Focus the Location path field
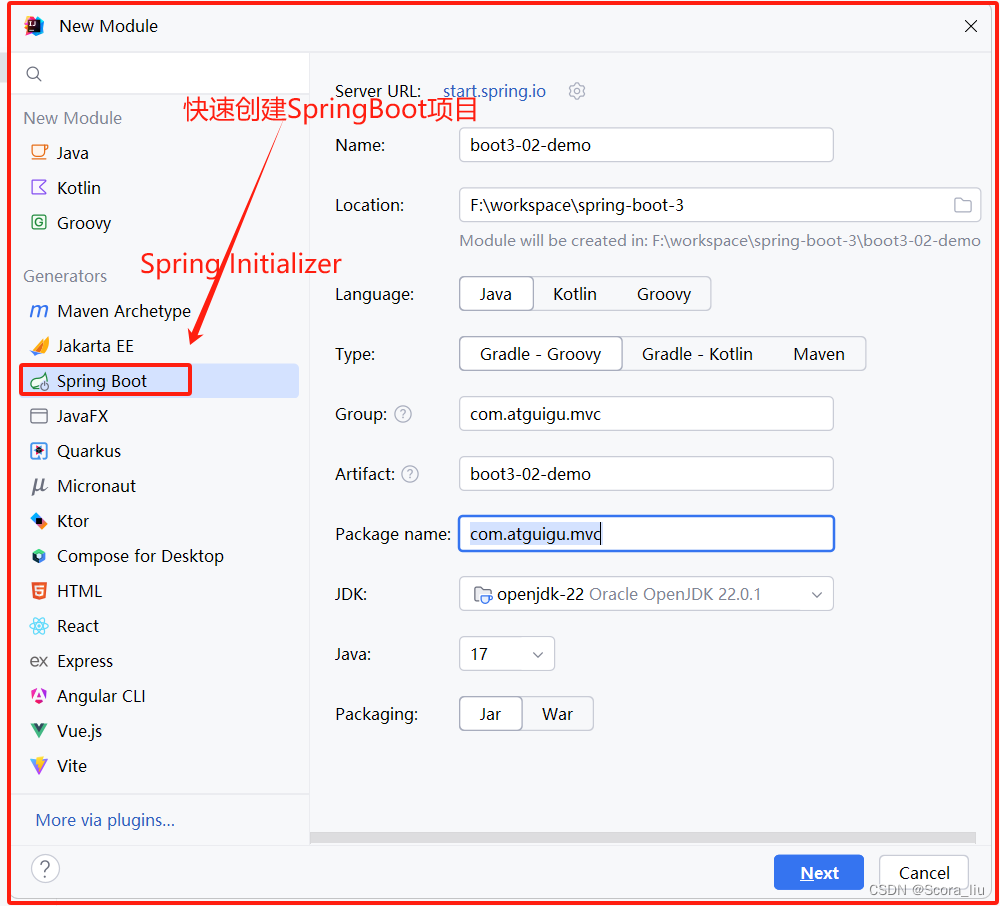 (719, 205)
